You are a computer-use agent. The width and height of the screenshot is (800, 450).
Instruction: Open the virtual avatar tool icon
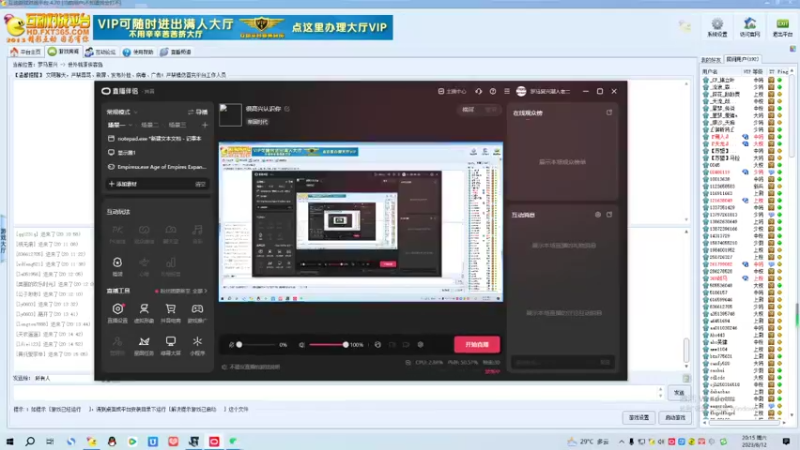[144, 312]
